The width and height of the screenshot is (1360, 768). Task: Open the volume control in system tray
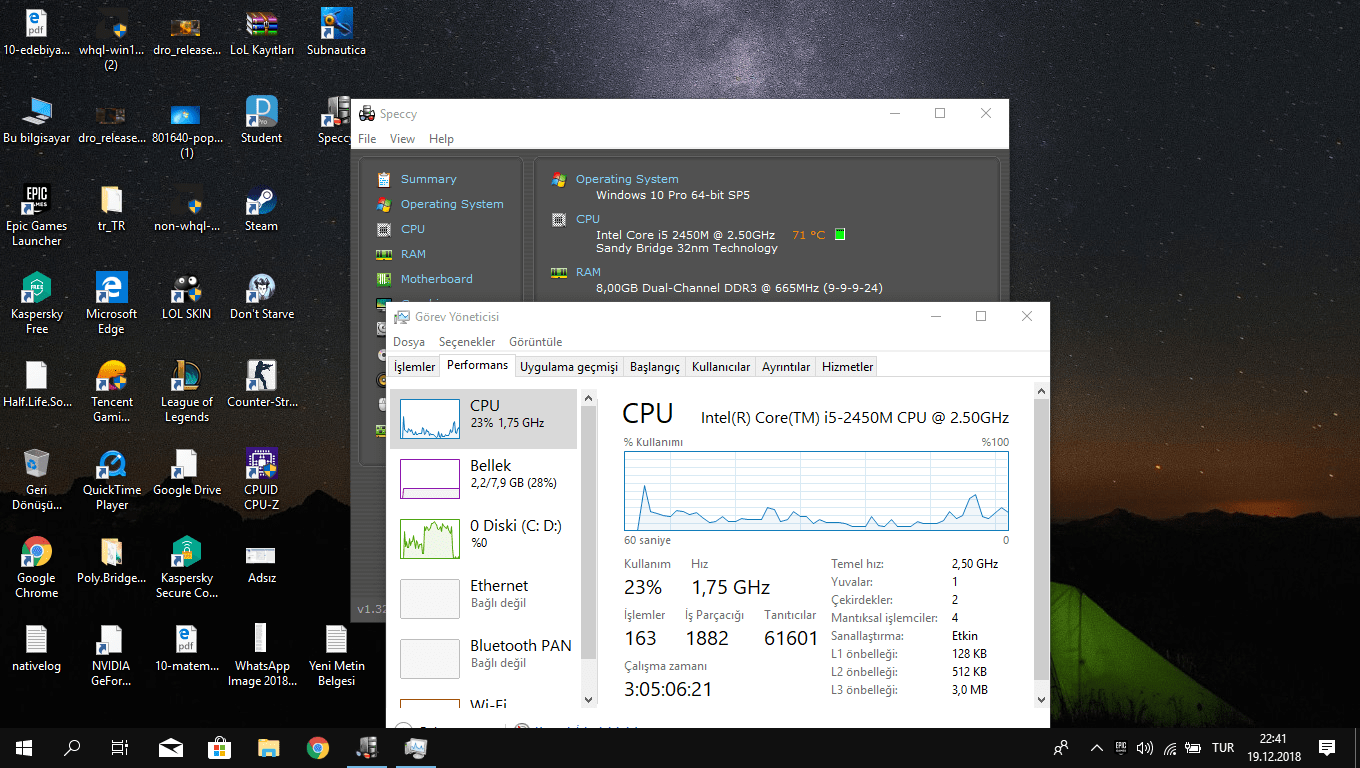pos(1145,748)
